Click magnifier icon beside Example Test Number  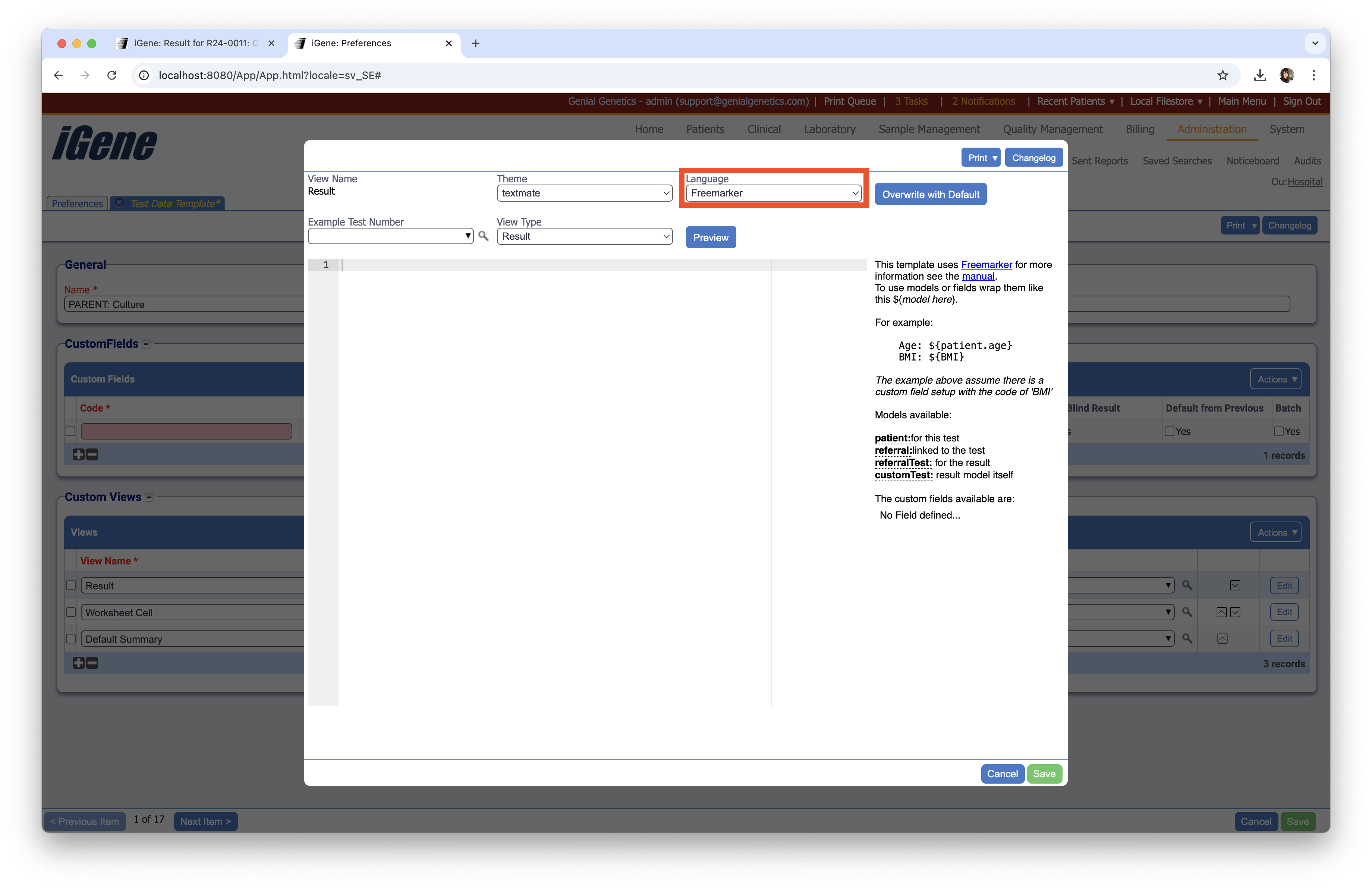click(483, 236)
